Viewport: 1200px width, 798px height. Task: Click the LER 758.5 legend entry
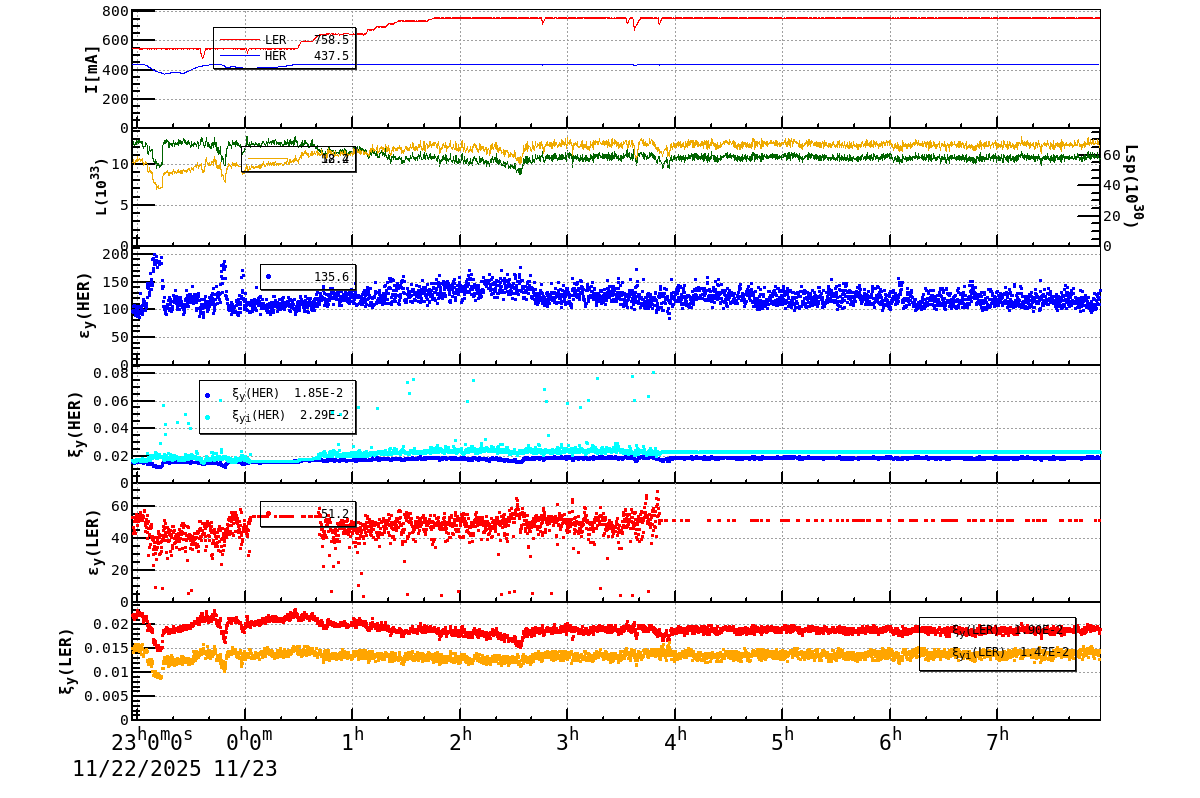coord(284,40)
